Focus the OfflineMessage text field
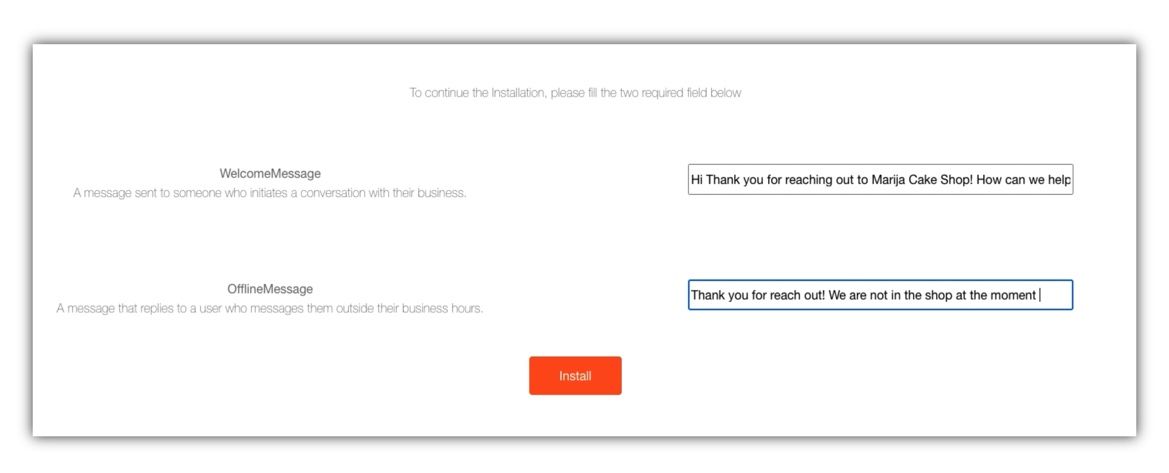This screenshot has height=473, width=1169. pyautogui.click(x=880, y=295)
